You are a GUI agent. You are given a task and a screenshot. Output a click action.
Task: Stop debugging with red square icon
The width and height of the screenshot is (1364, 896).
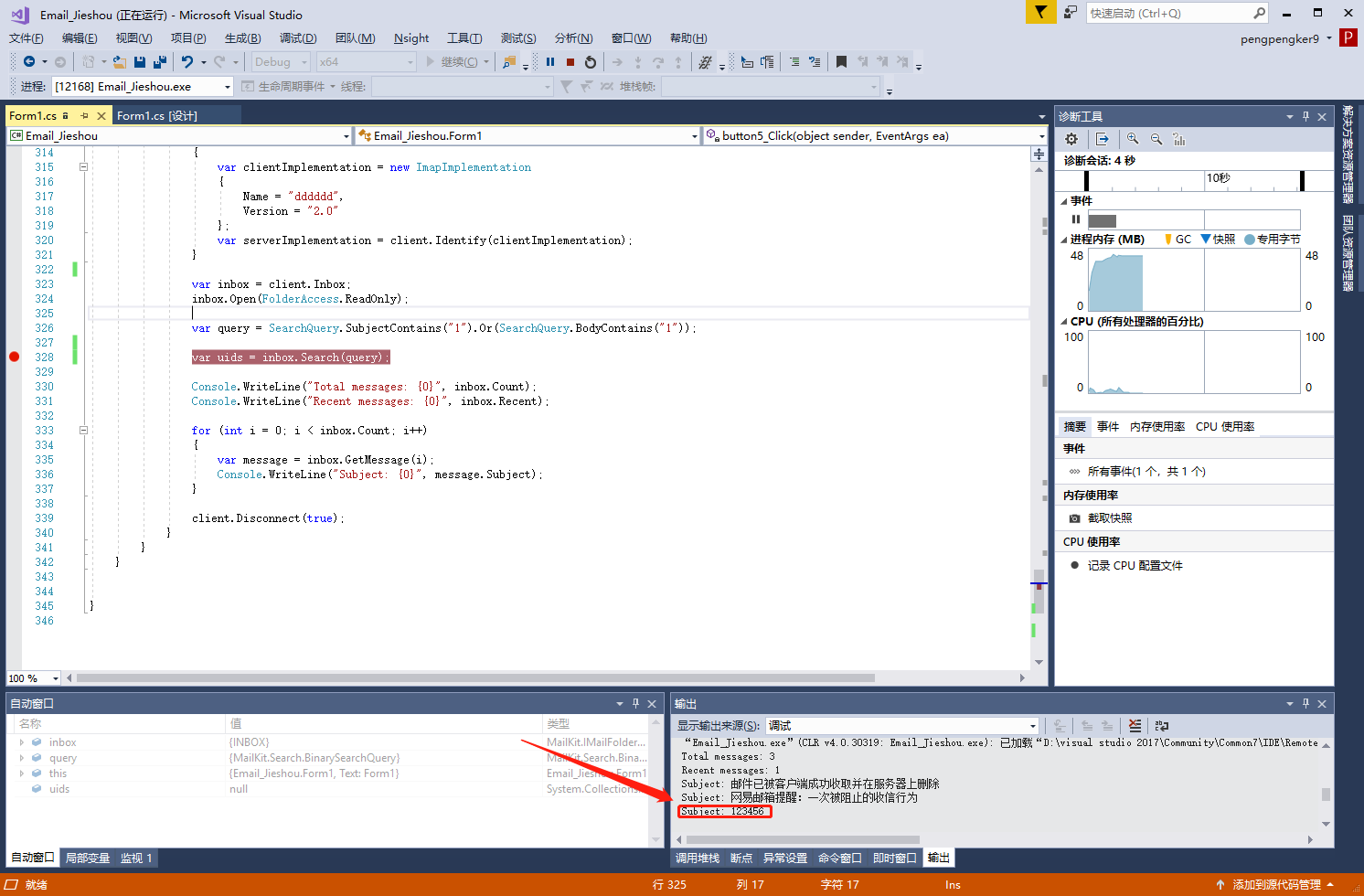[570, 61]
